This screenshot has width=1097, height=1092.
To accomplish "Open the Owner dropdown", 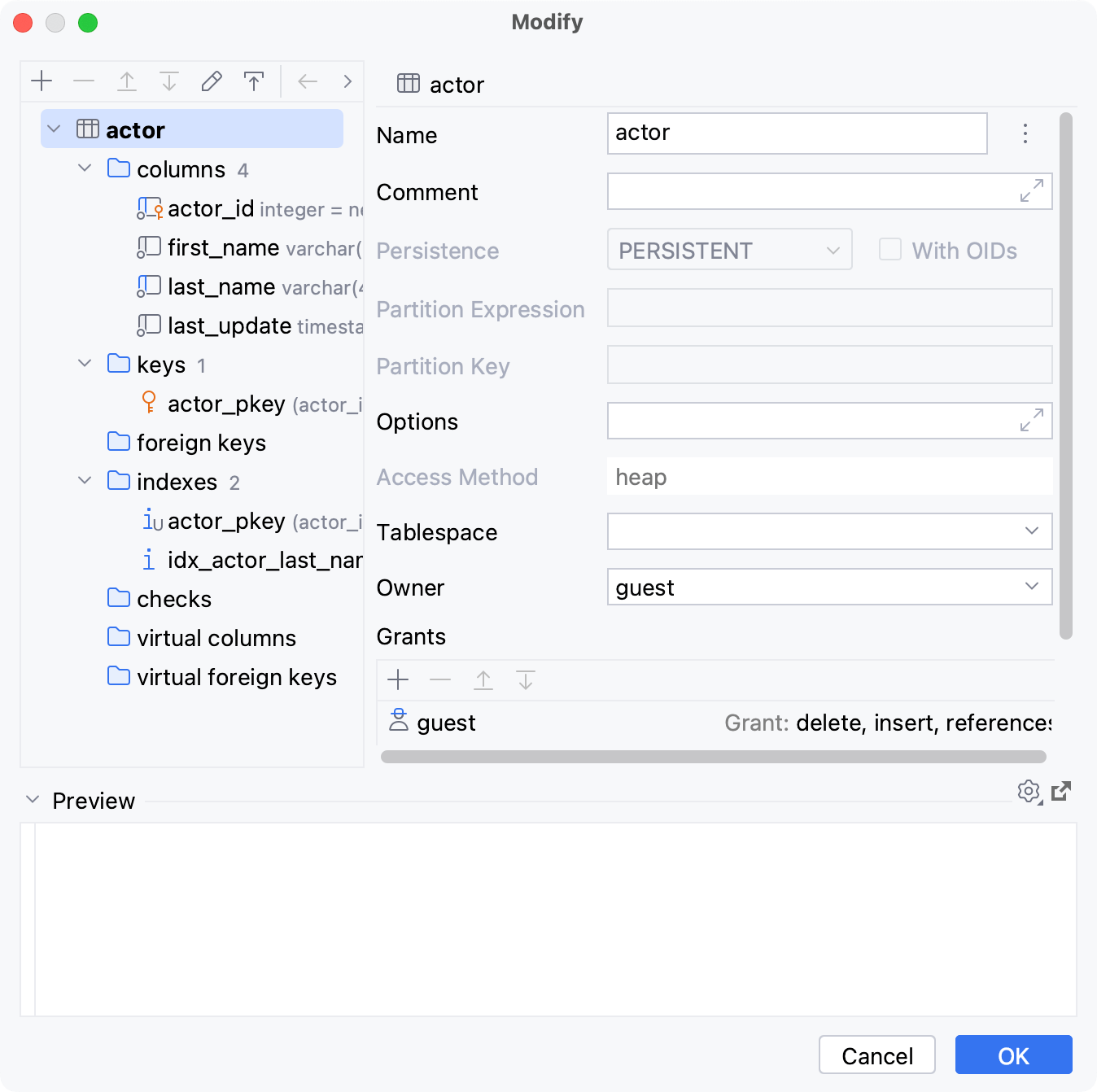I will tap(1032, 587).
